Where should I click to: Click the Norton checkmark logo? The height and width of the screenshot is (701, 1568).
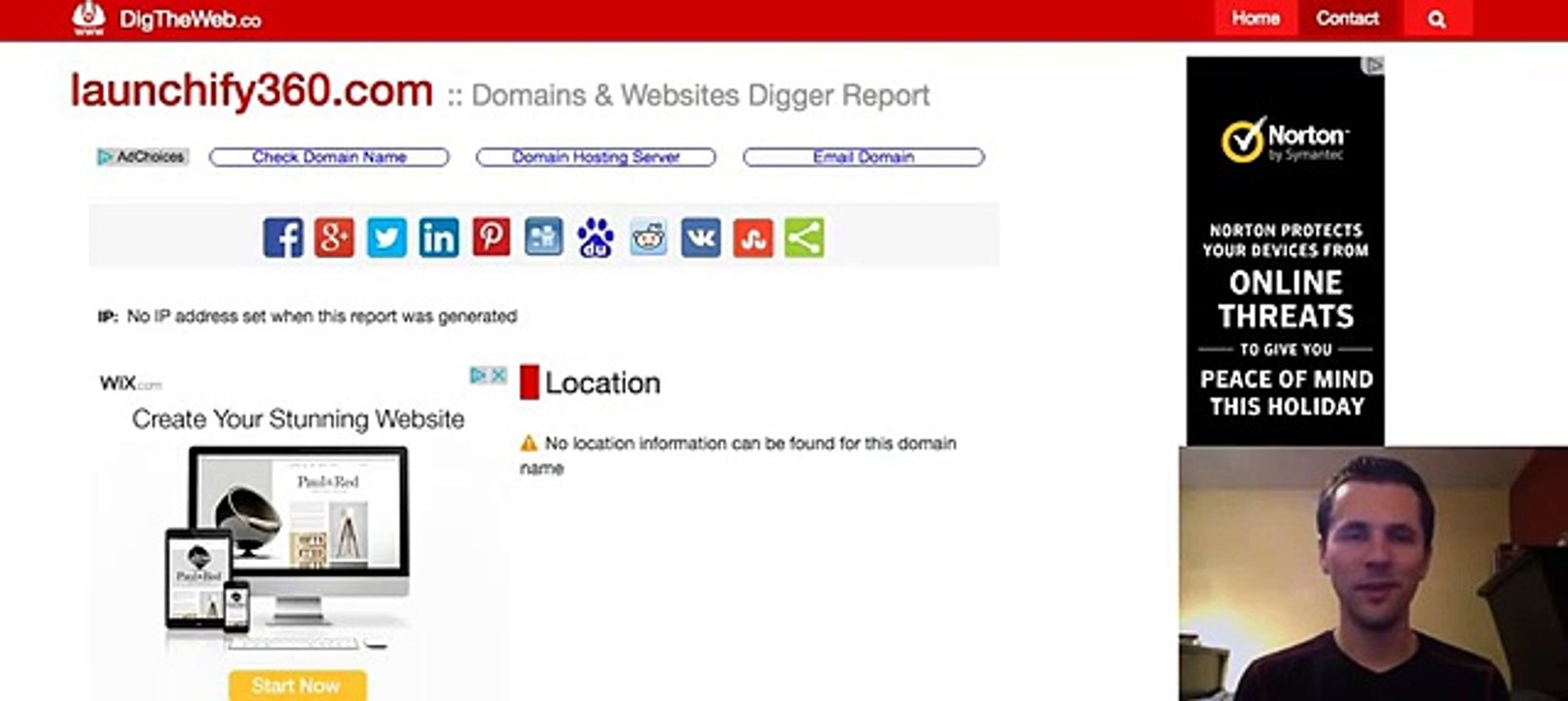click(x=1242, y=141)
